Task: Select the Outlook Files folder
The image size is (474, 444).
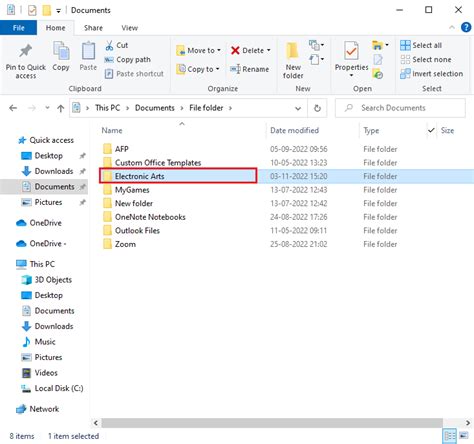Action: coord(131,231)
